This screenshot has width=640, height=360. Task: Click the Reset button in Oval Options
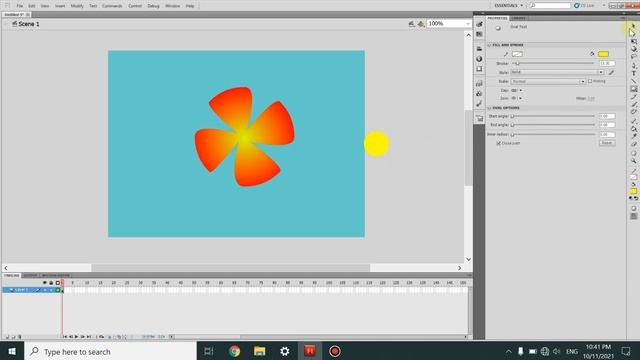tap(607, 143)
